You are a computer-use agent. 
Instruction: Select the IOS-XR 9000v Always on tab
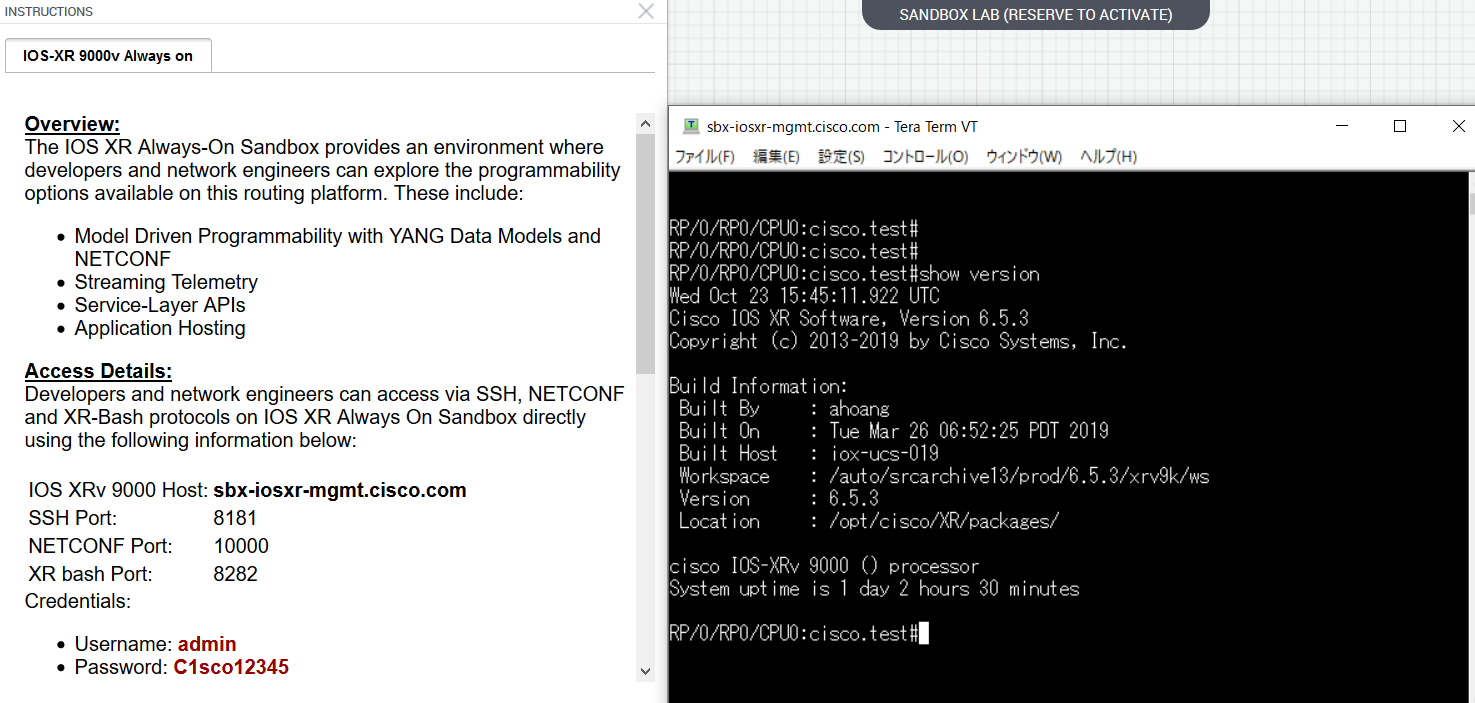(x=108, y=56)
